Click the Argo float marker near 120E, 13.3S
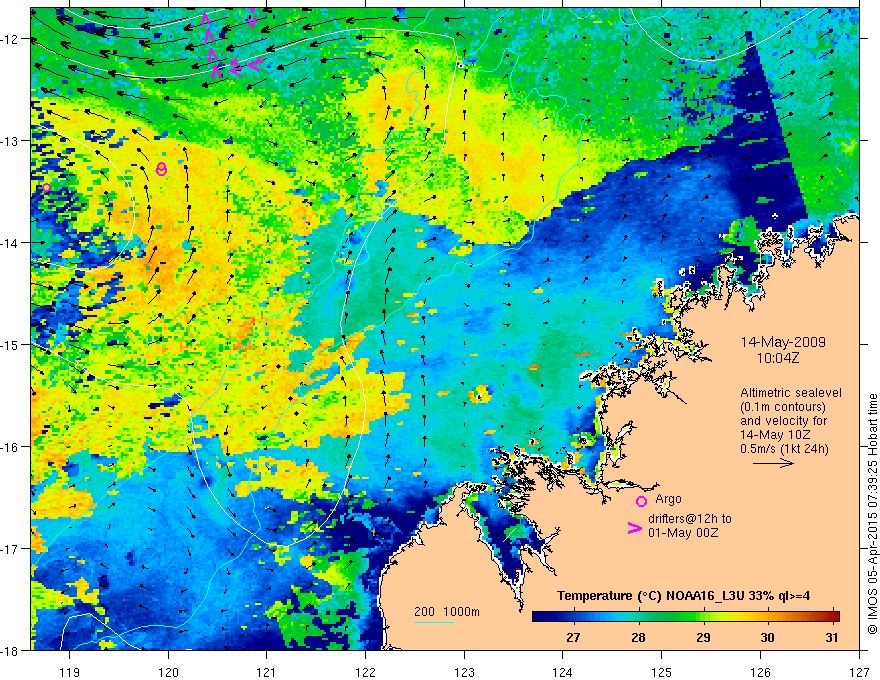 pos(162,169)
